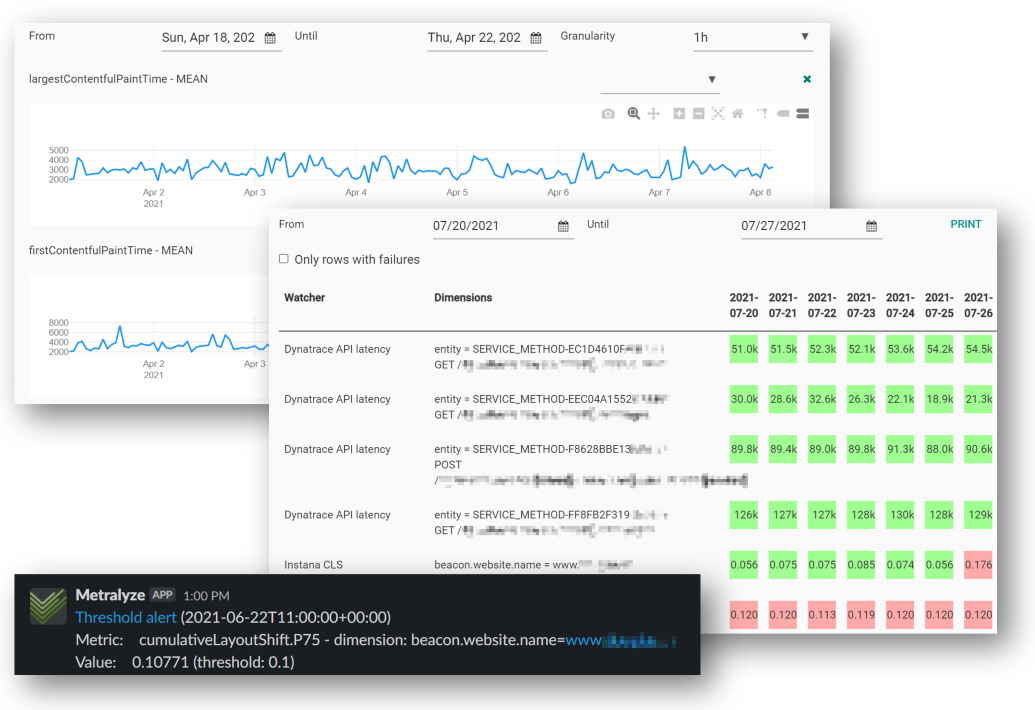This screenshot has height=710, width=1035.
Task: Click entity SERVICE_METHOD-EEC04A1552 dimension text
Action: click(x=551, y=399)
